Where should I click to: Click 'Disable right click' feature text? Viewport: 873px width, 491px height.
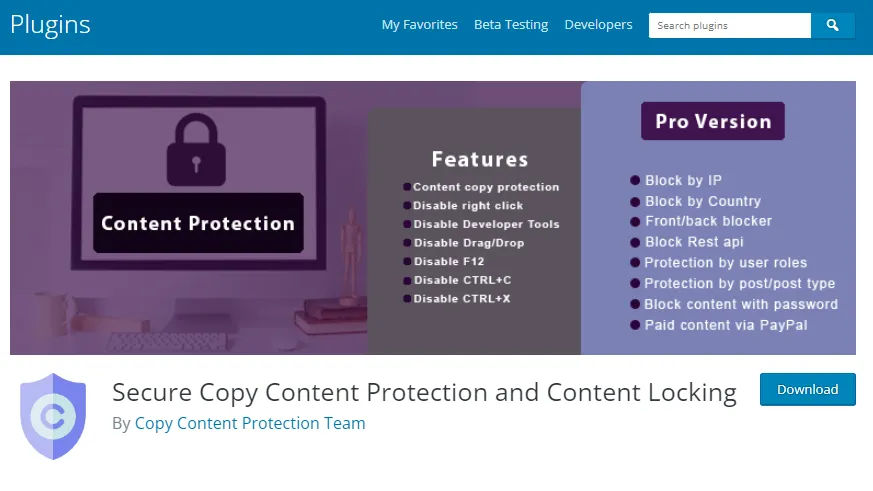tap(468, 205)
